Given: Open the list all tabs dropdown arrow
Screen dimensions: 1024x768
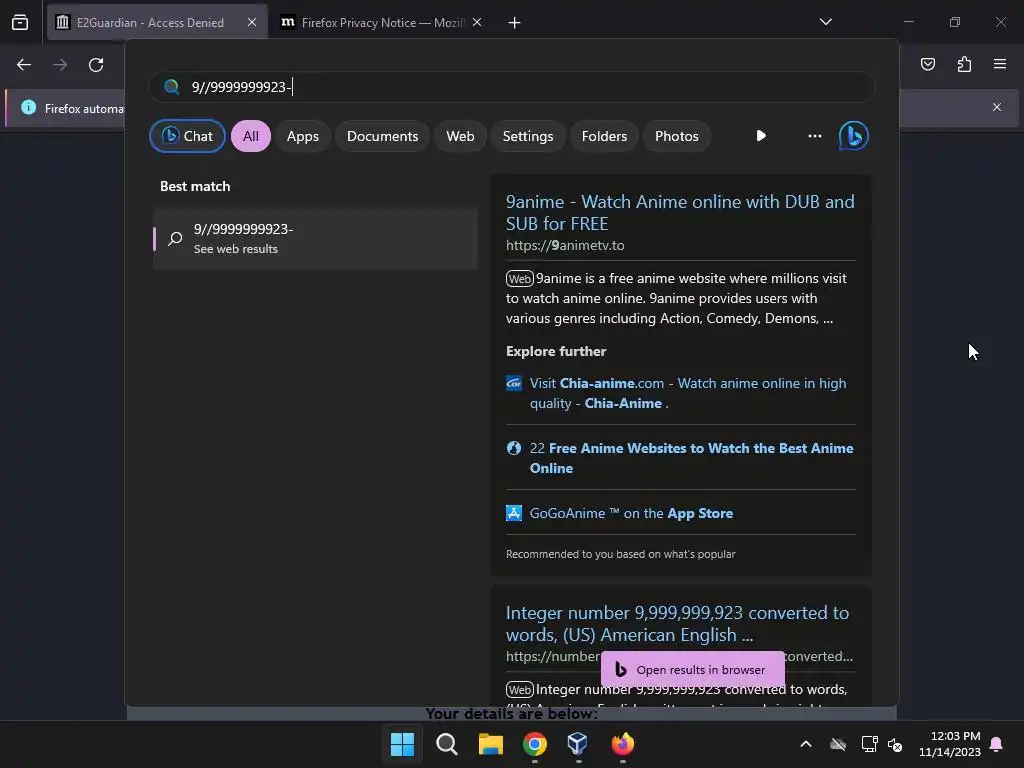Looking at the screenshot, I should tap(825, 22).
